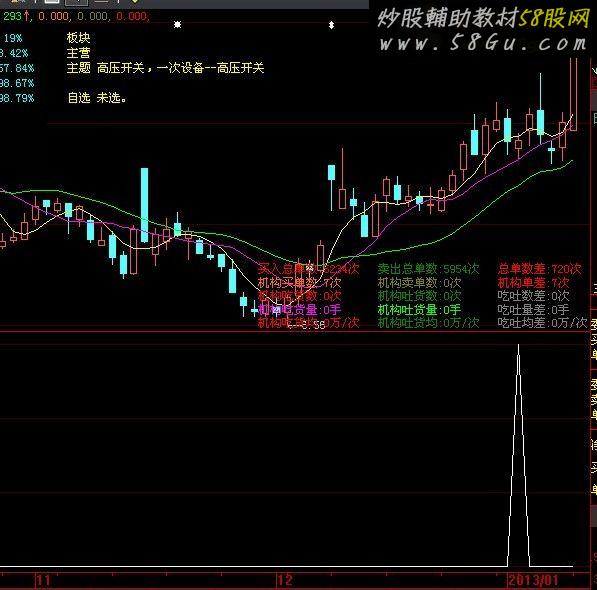Image resolution: width=597 pixels, height=590 pixels.
Task: Select the 板块 label in the info overlay
Action: 78,38
